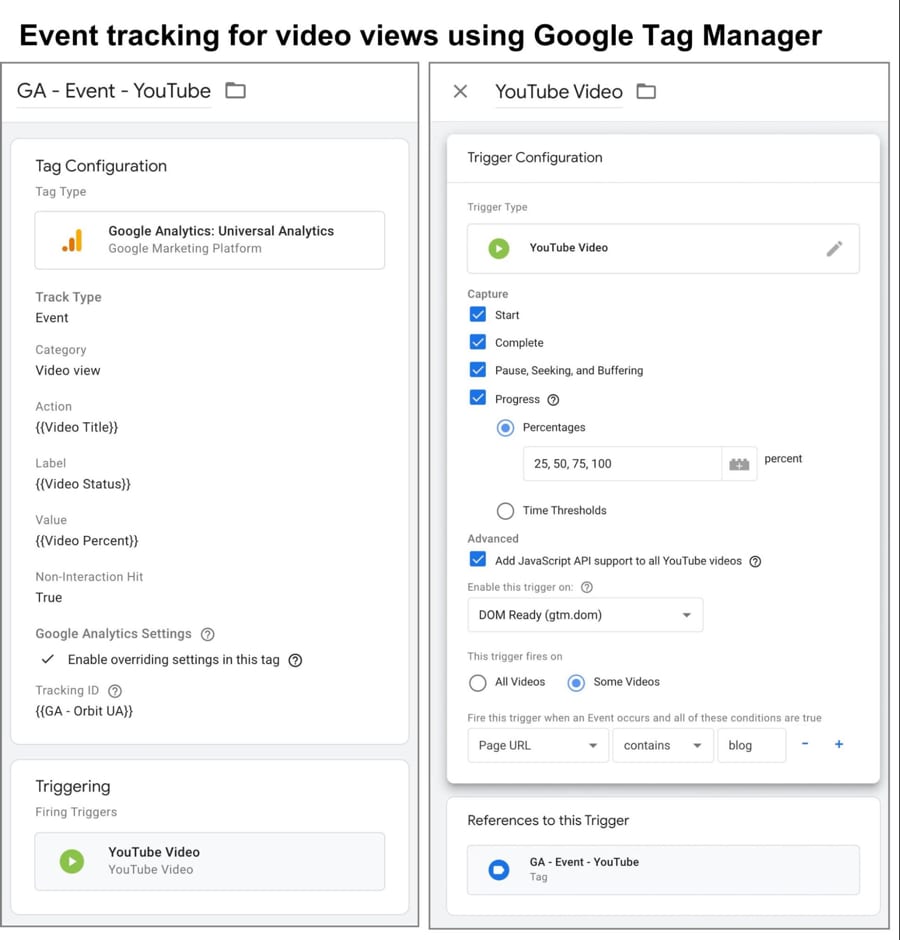
Task: Open help for JavaScript API support option
Action: tap(755, 562)
